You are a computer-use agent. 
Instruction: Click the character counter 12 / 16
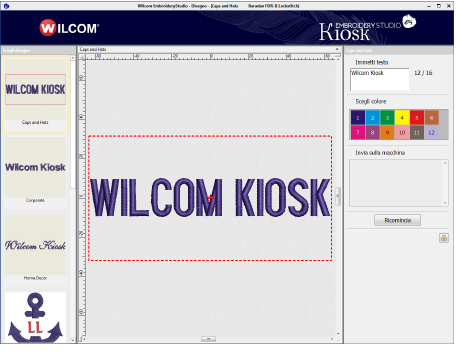423,73
